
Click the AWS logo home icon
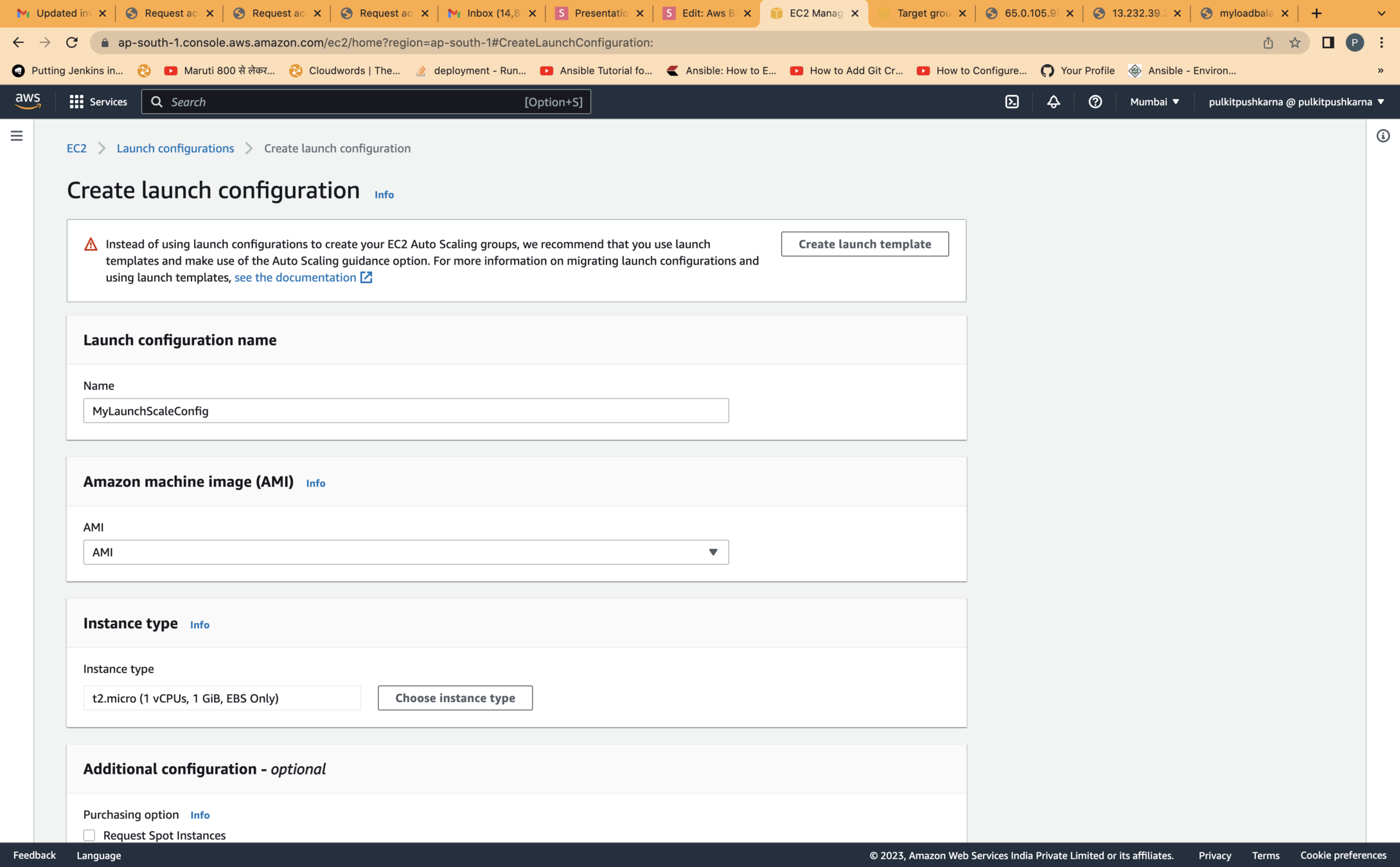pos(28,101)
